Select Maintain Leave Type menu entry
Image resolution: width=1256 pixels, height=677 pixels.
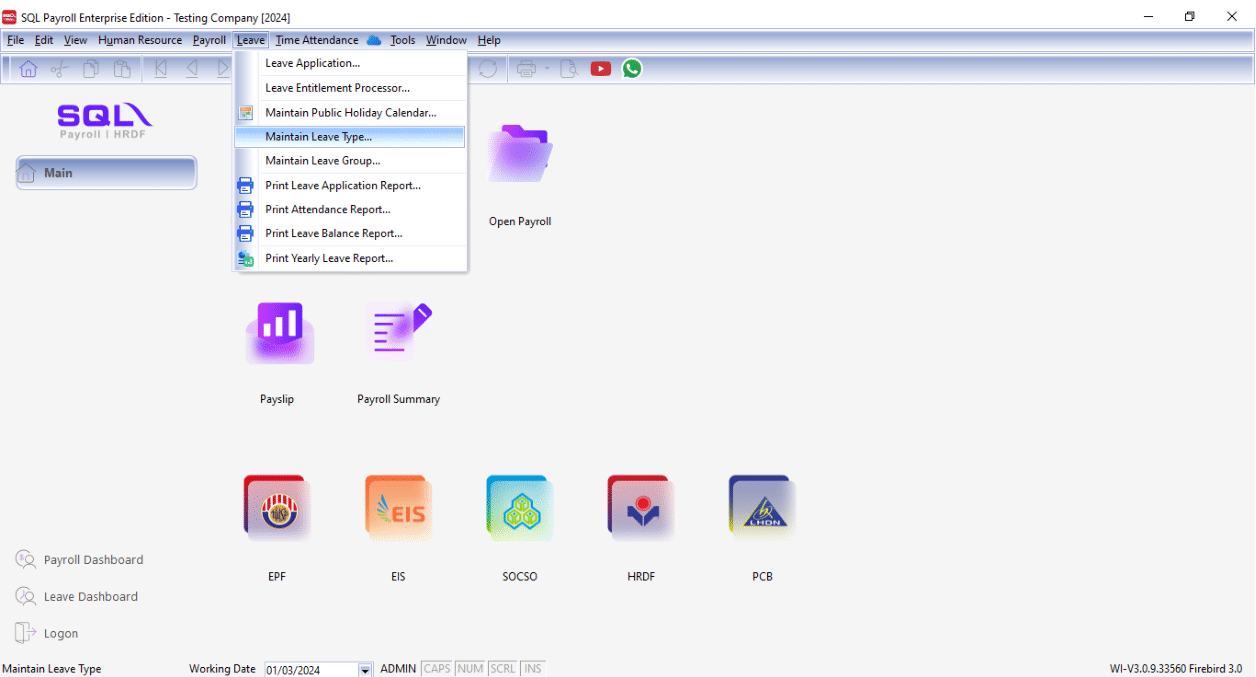318,137
